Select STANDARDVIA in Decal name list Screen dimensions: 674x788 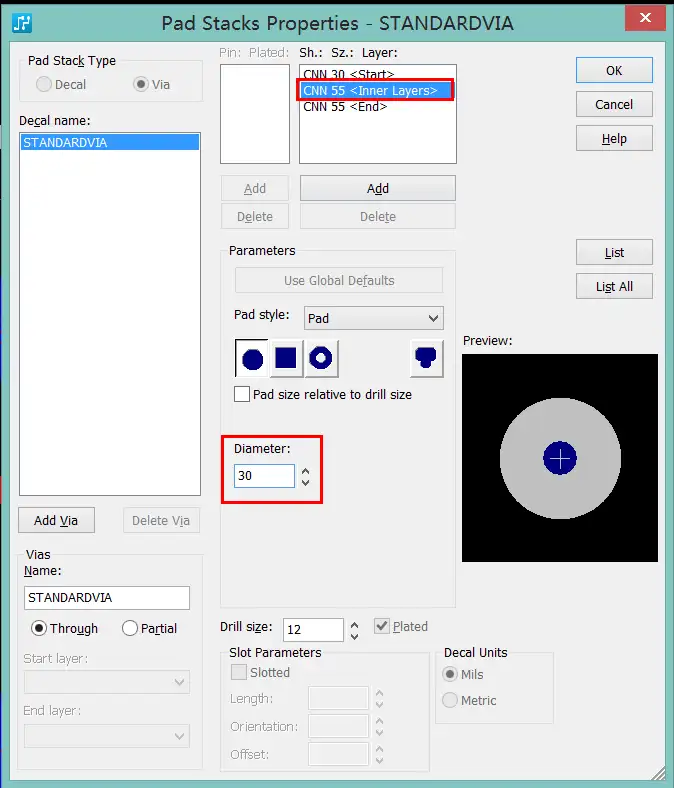click(110, 142)
